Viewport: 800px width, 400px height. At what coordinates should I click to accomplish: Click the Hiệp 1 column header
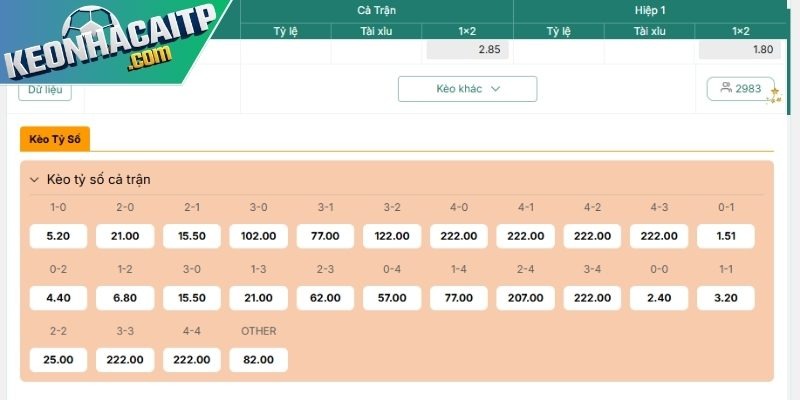pos(650,11)
